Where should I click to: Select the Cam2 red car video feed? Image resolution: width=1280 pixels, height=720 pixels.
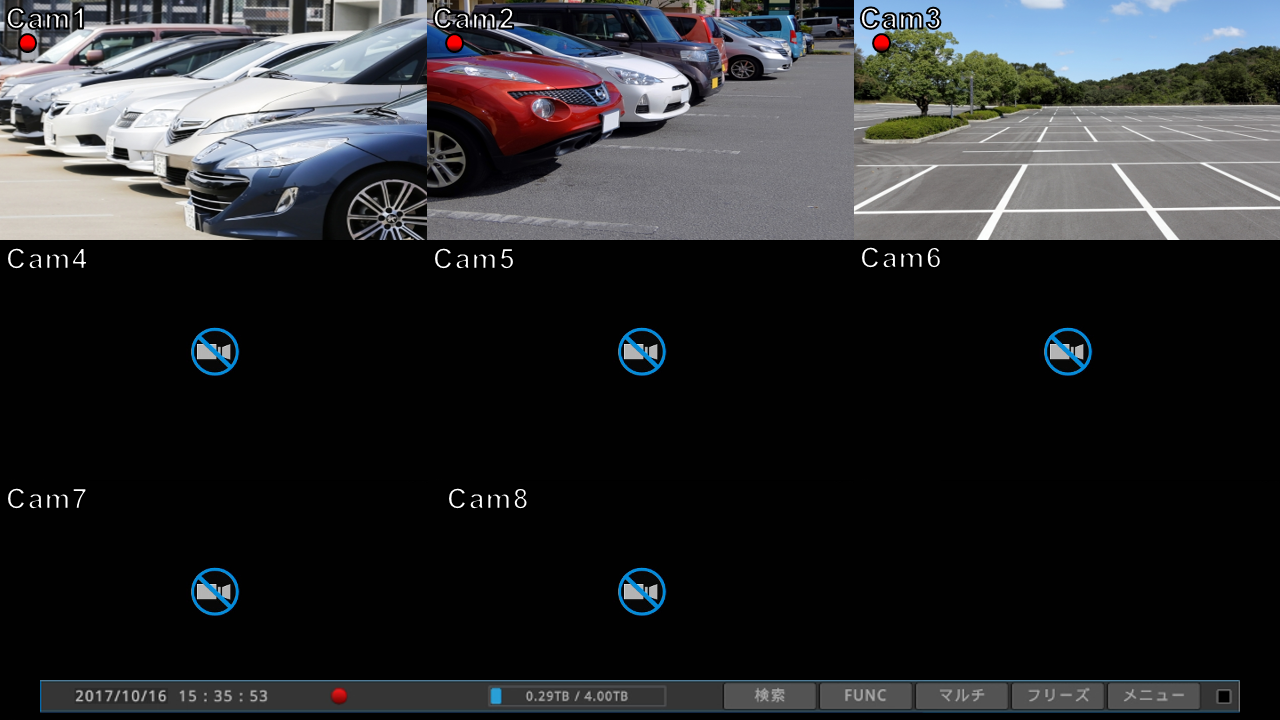[640, 120]
